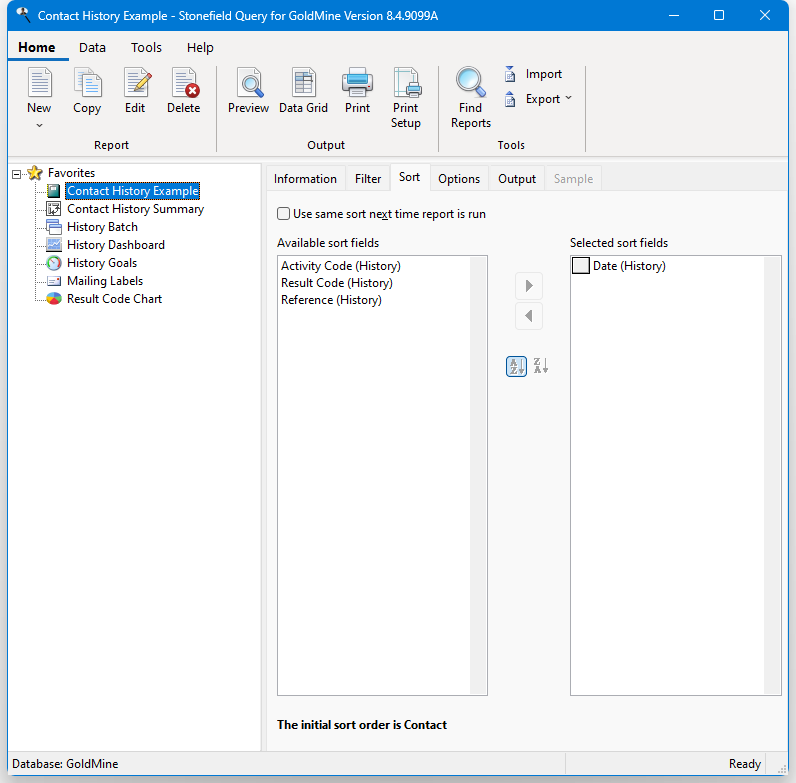This screenshot has width=796, height=783.
Task: Switch to the Options tab
Action: tap(459, 179)
